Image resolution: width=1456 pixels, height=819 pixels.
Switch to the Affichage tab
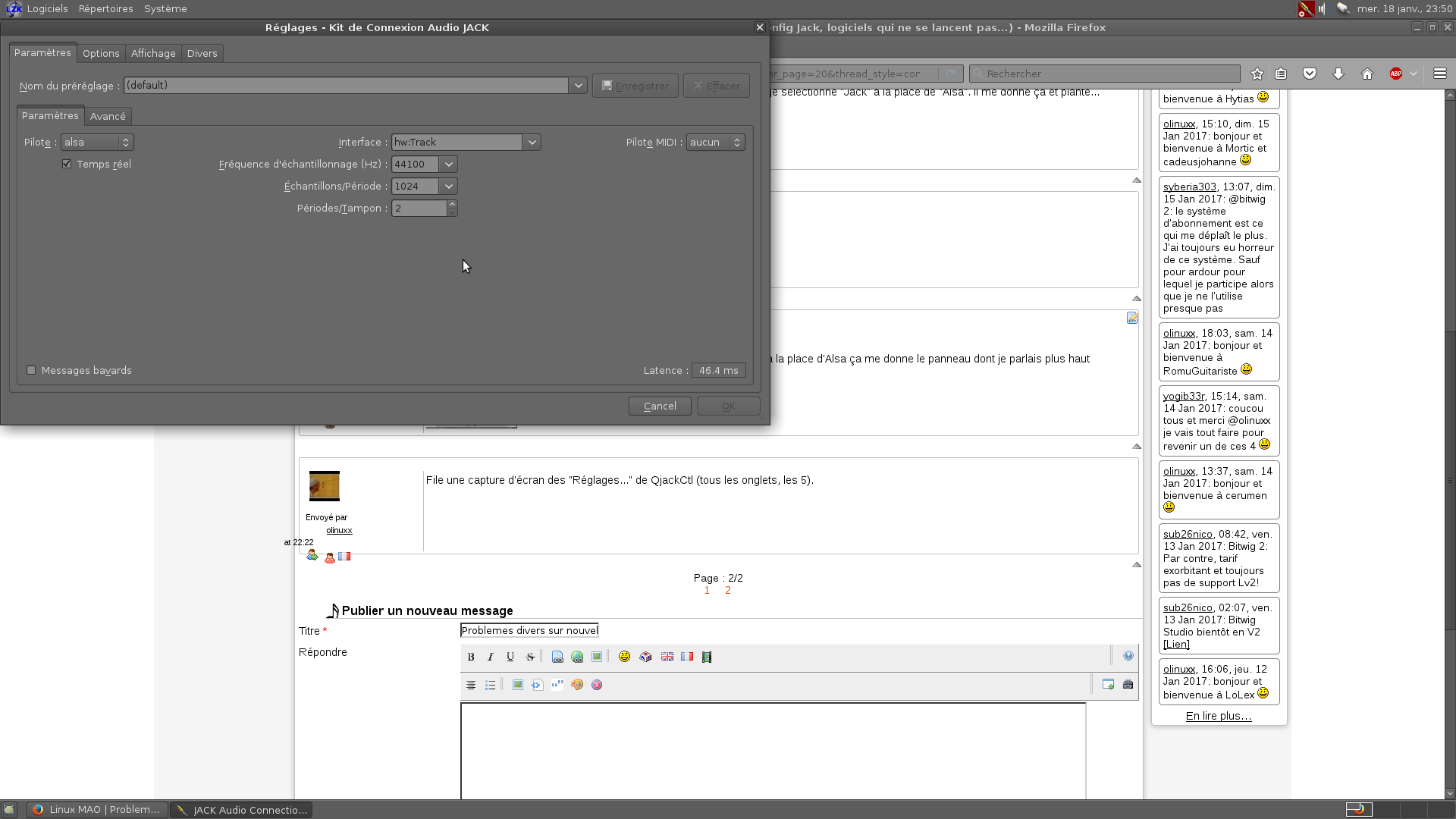click(153, 53)
